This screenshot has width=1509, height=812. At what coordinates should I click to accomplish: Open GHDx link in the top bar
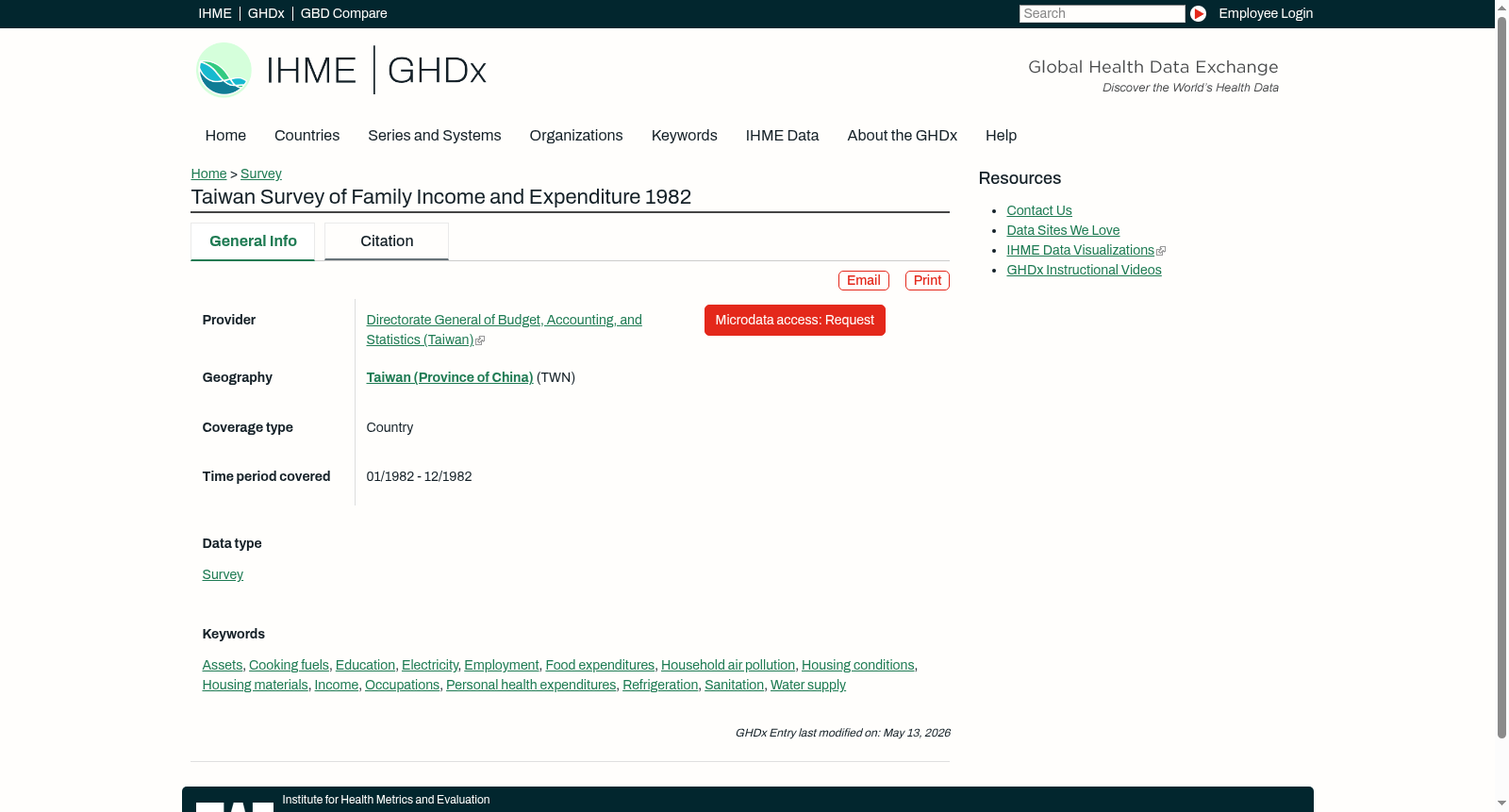tap(266, 13)
